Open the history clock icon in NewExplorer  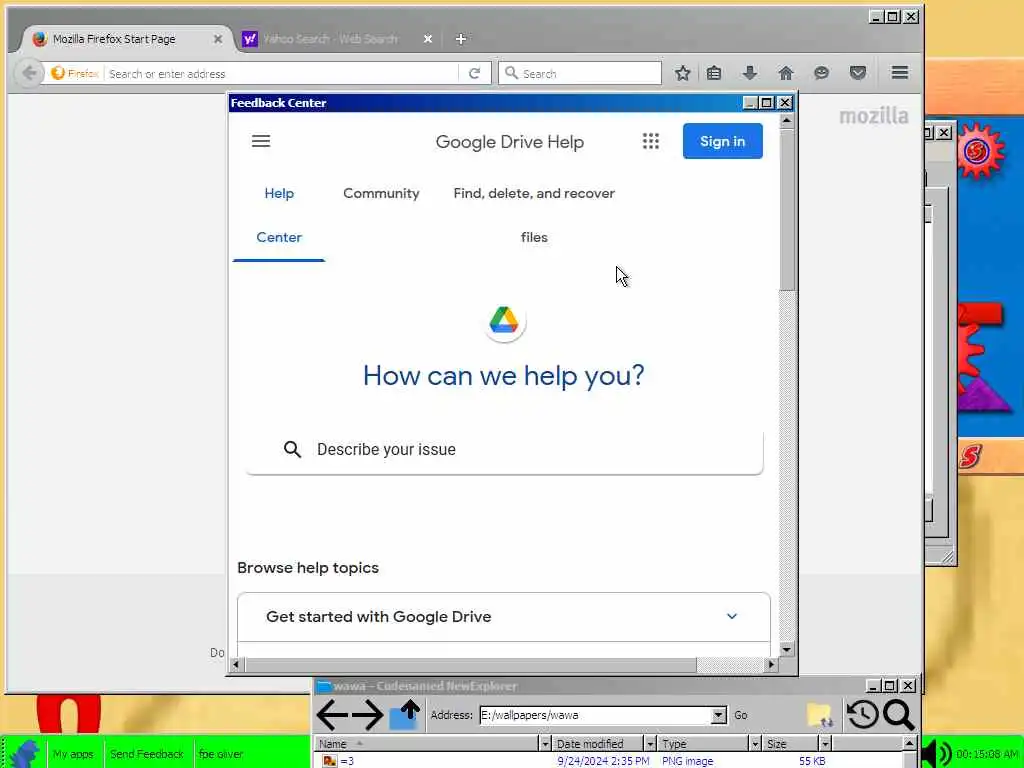[x=862, y=714]
